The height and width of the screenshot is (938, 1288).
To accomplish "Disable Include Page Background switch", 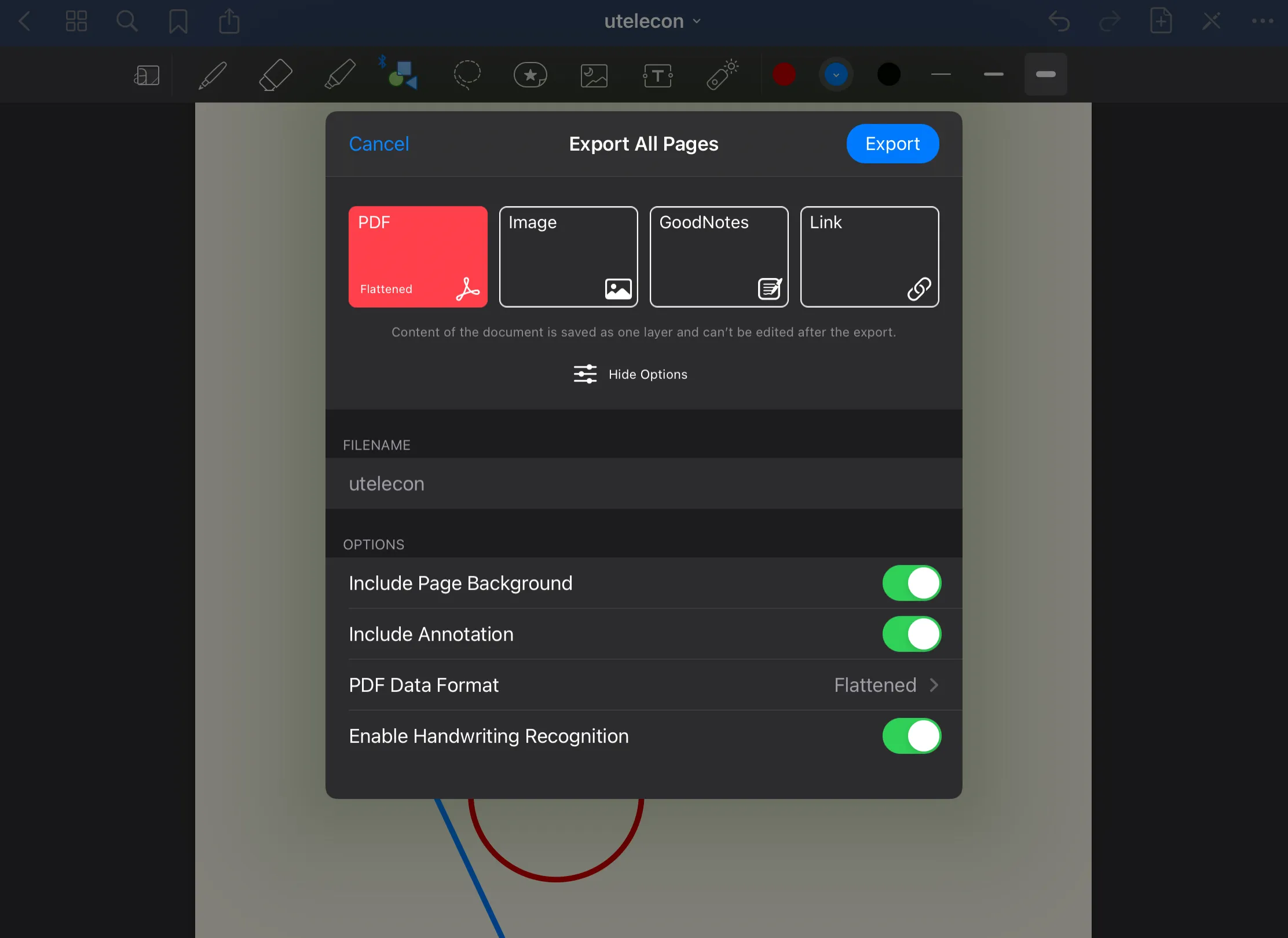I will point(911,583).
